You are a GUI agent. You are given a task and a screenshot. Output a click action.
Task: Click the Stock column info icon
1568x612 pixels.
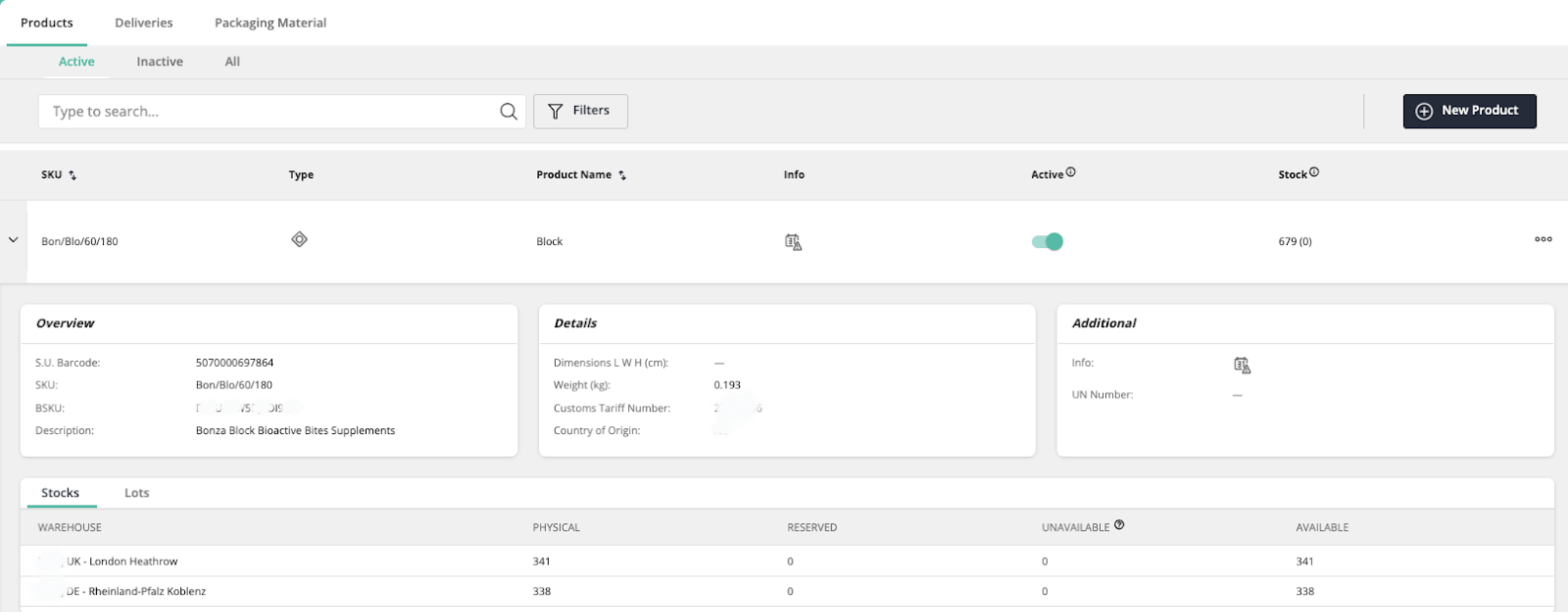point(1314,172)
